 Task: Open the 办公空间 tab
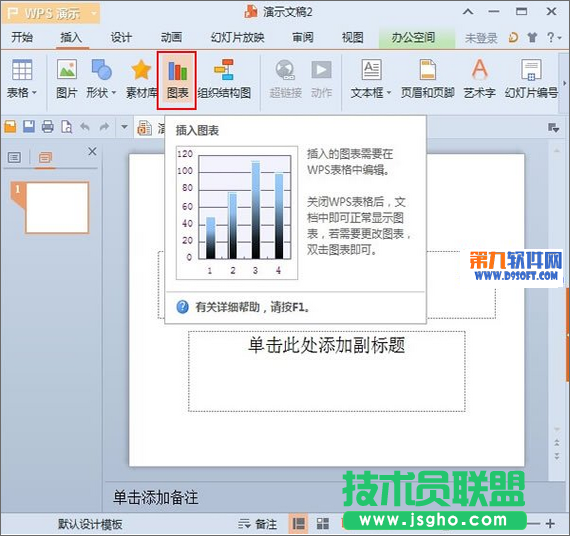click(417, 37)
